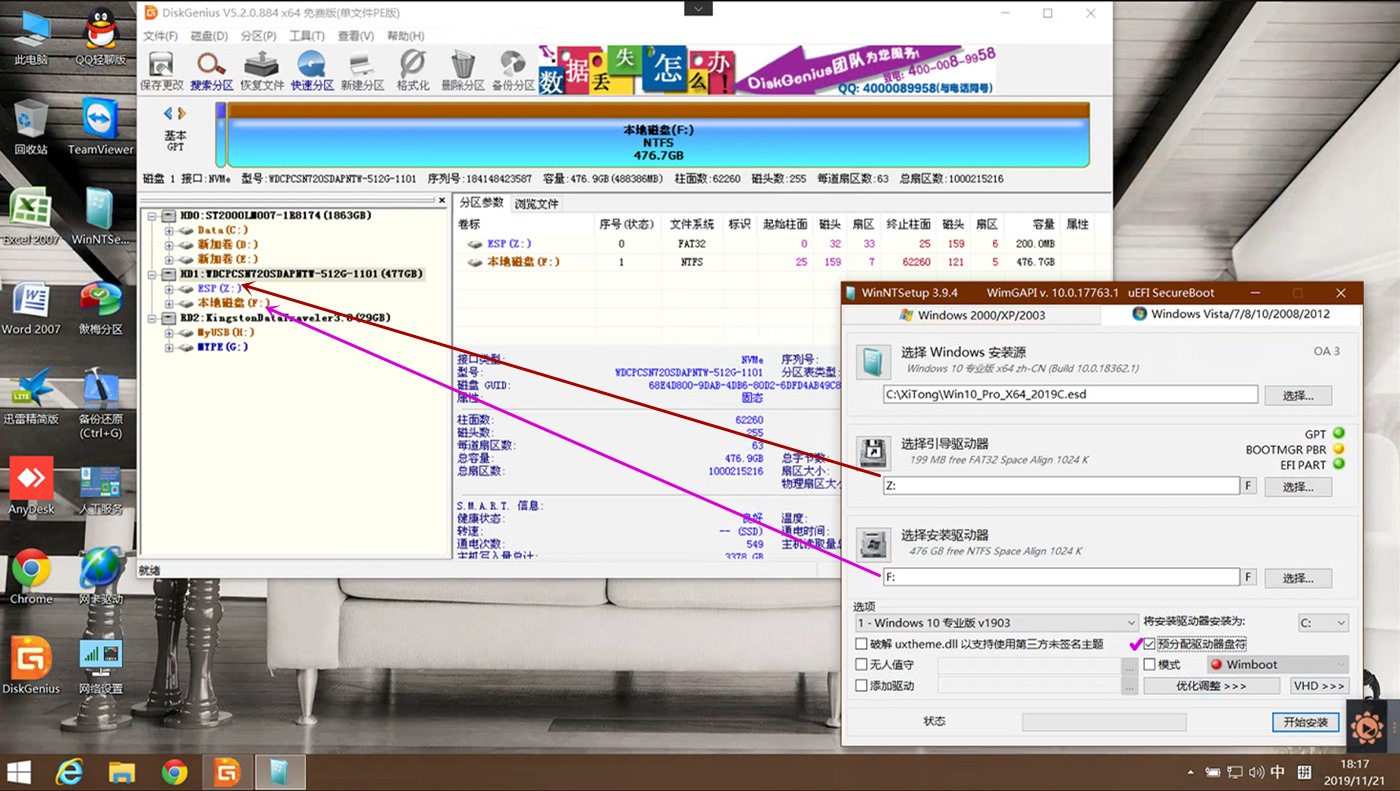Open the 工具(T) menu
This screenshot has height=791, width=1400.
[x=307, y=36]
